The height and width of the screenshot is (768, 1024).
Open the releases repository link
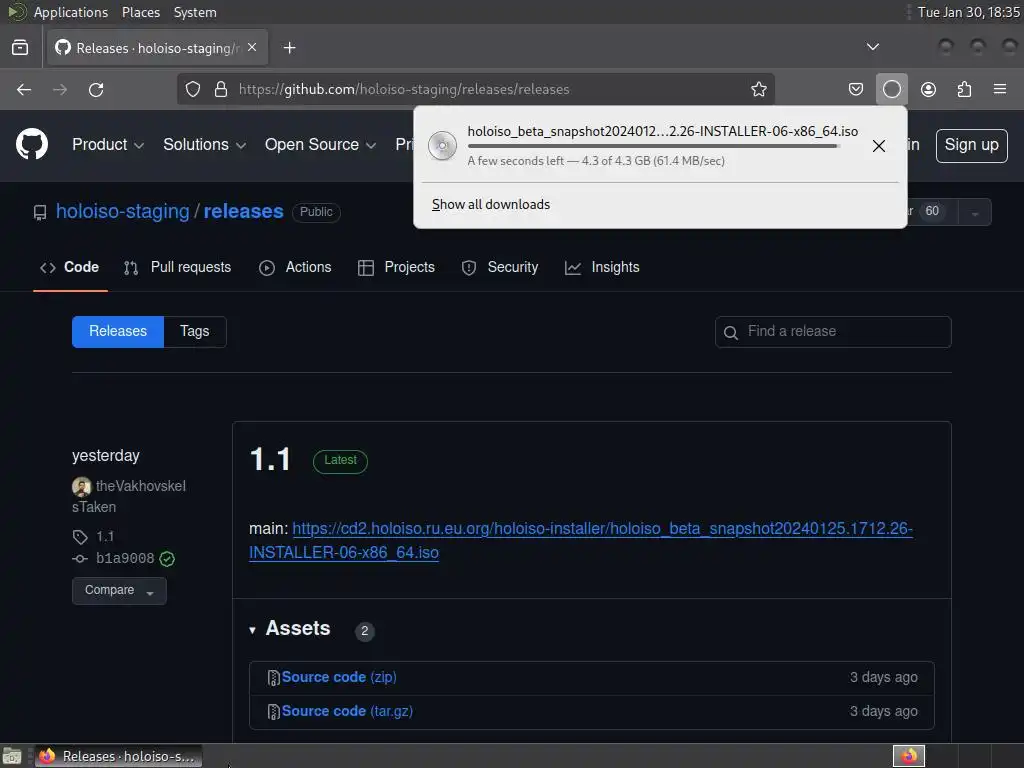[244, 212]
